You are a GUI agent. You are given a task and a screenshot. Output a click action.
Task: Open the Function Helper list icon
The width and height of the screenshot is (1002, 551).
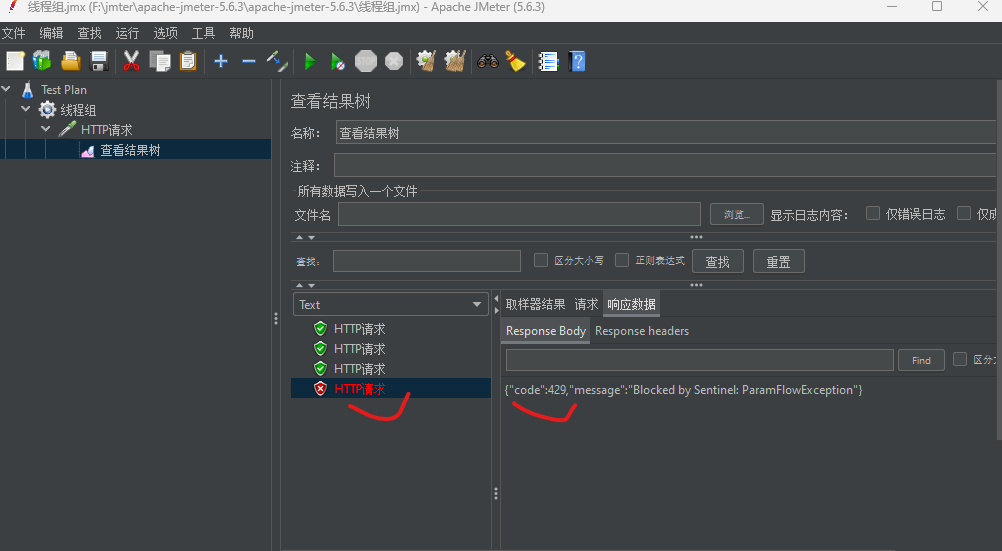point(548,61)
